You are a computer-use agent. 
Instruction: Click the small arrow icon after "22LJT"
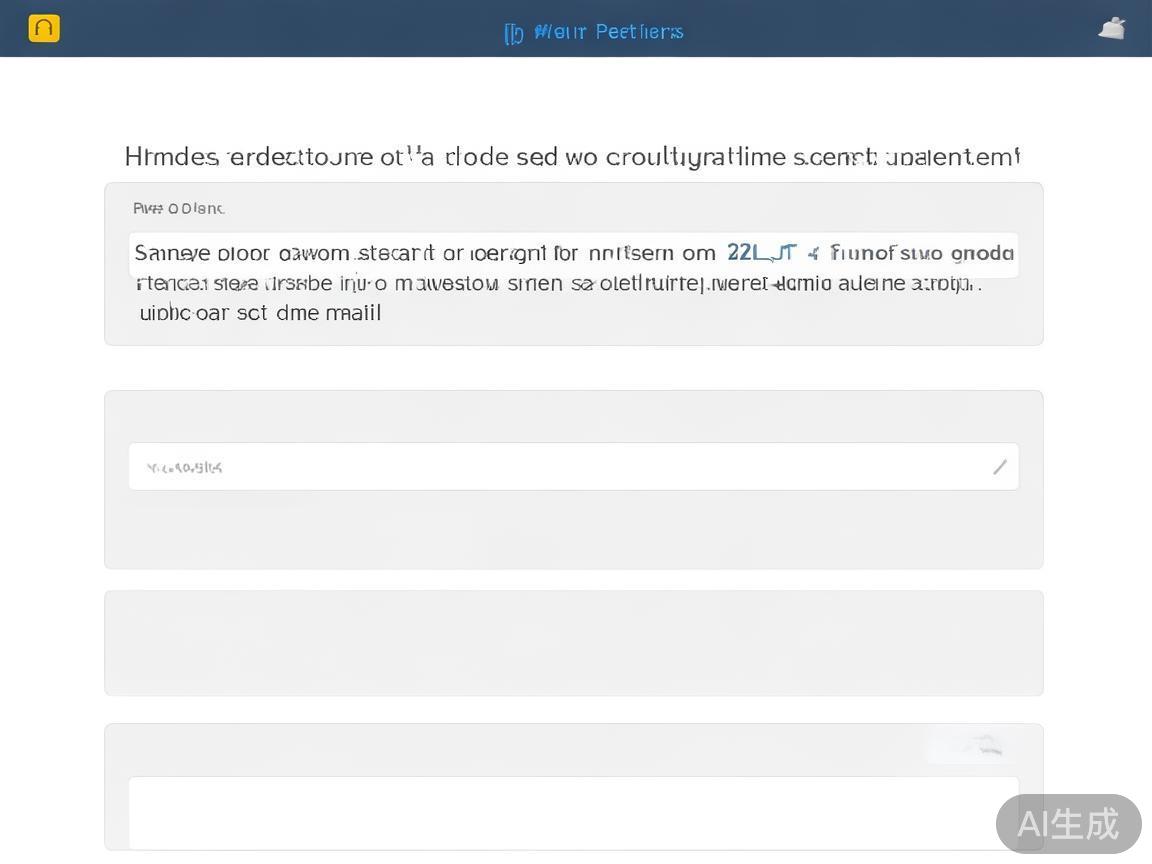(x=812, y=253)
